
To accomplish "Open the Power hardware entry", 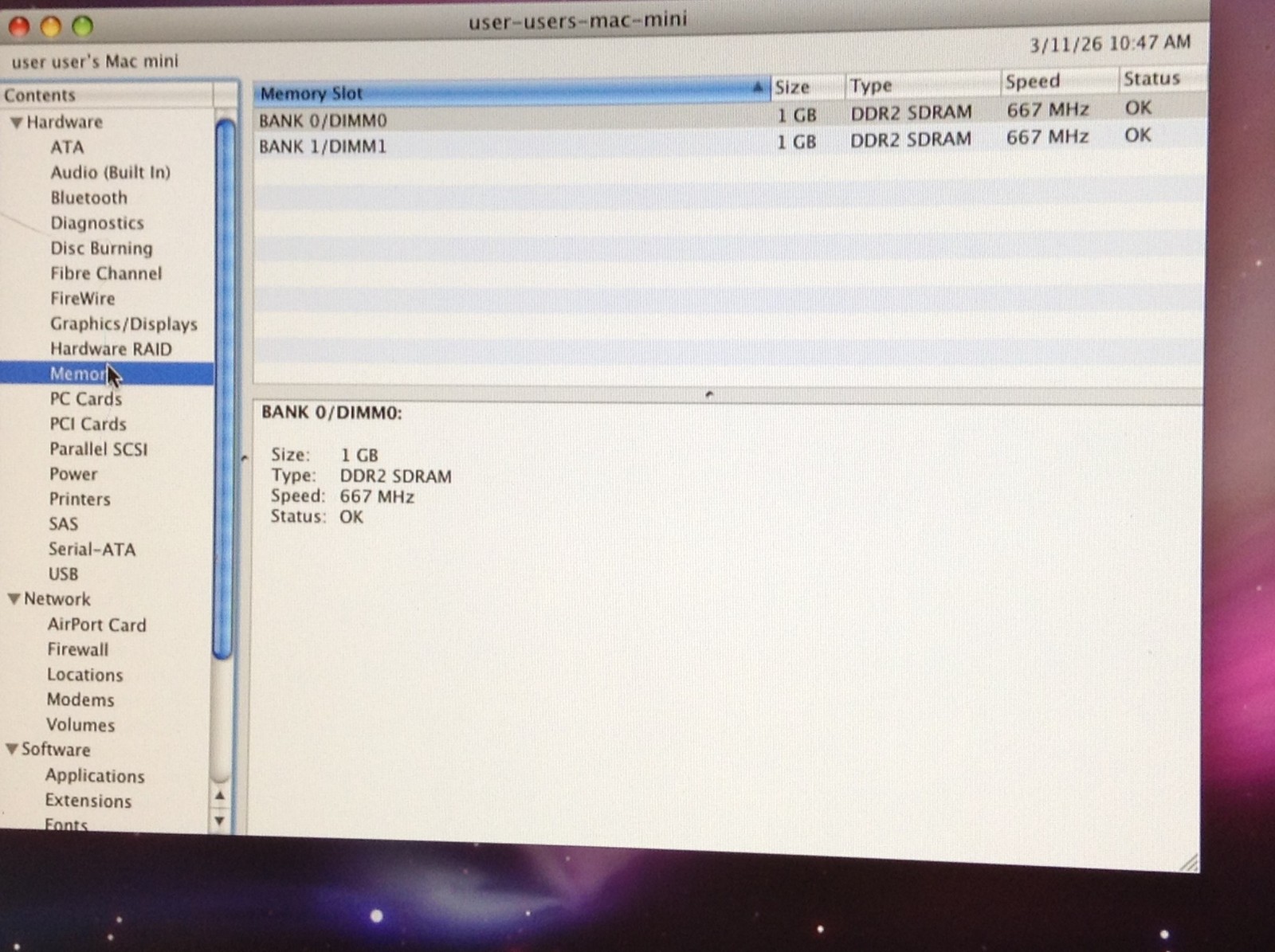I will pos(73,474).
